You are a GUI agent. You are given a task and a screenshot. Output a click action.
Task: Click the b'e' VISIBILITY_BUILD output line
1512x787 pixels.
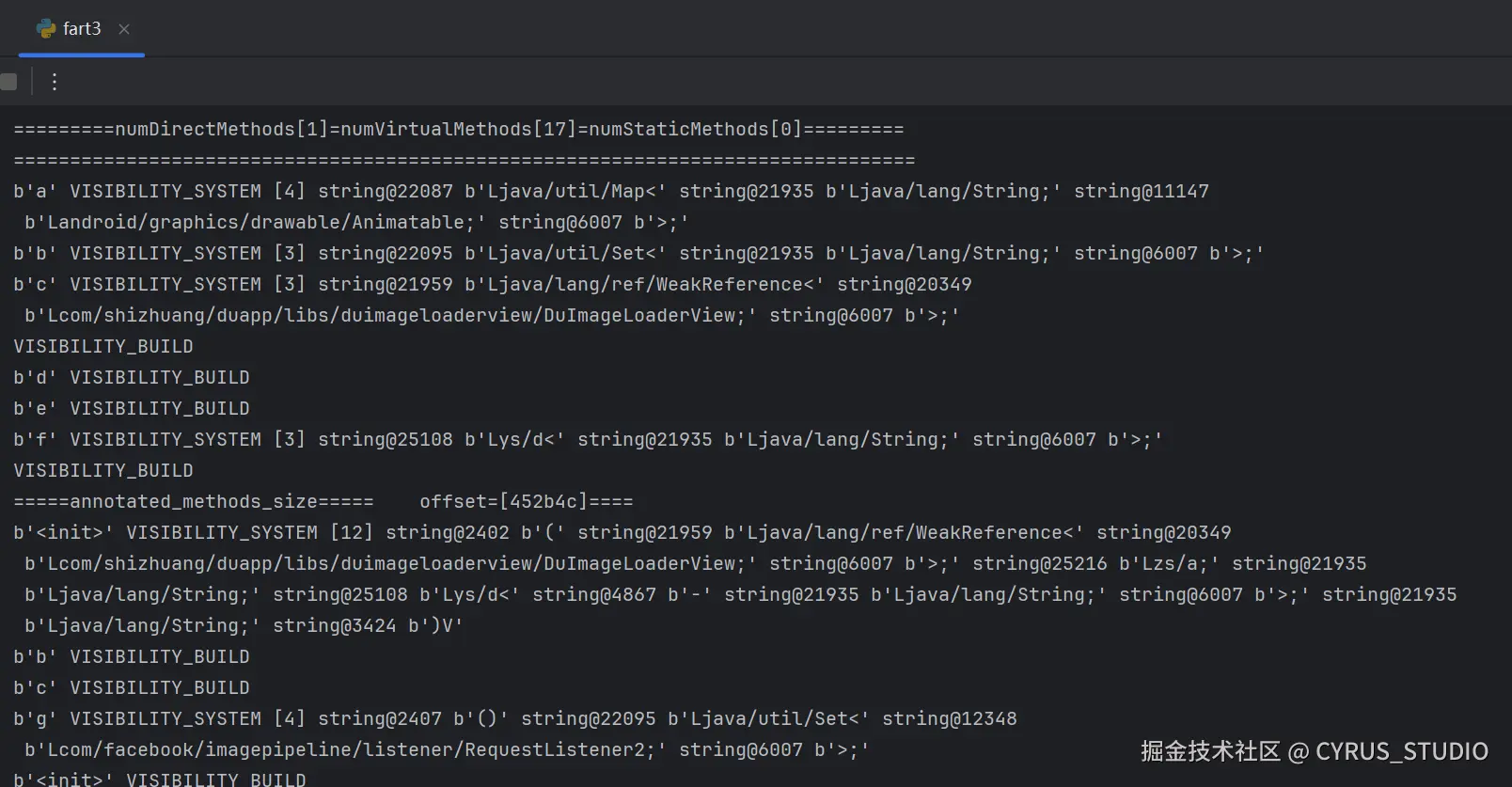coord(132,409)
